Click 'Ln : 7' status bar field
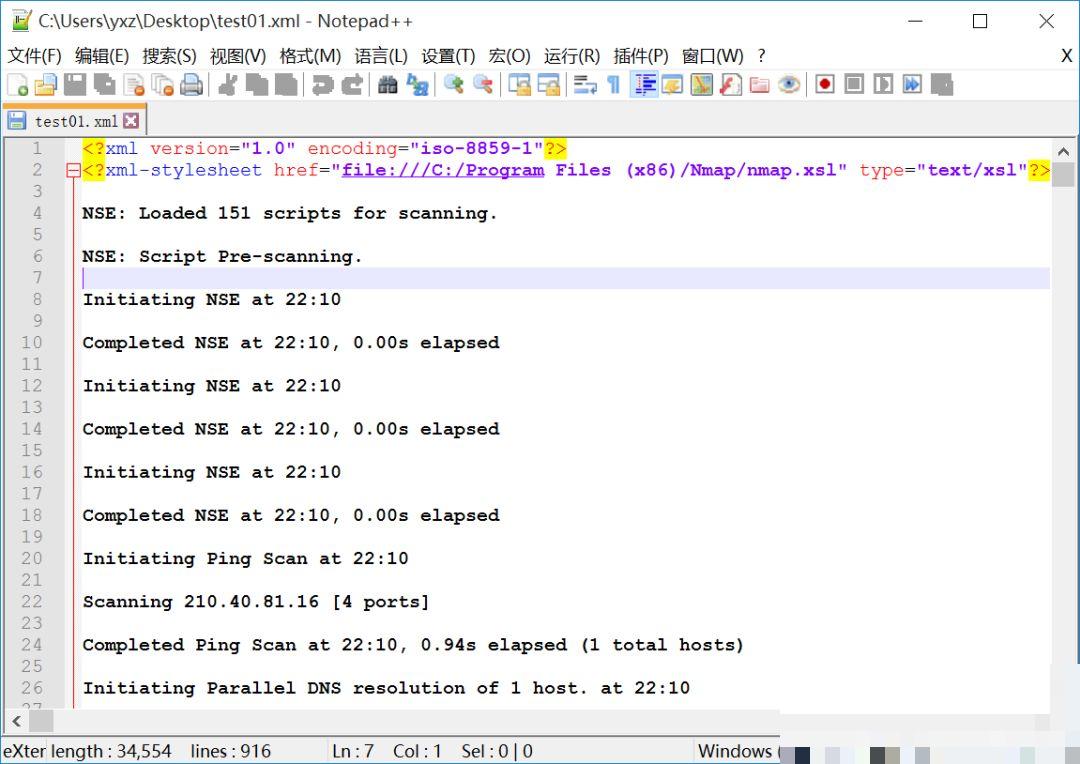 tap(353, 751)
